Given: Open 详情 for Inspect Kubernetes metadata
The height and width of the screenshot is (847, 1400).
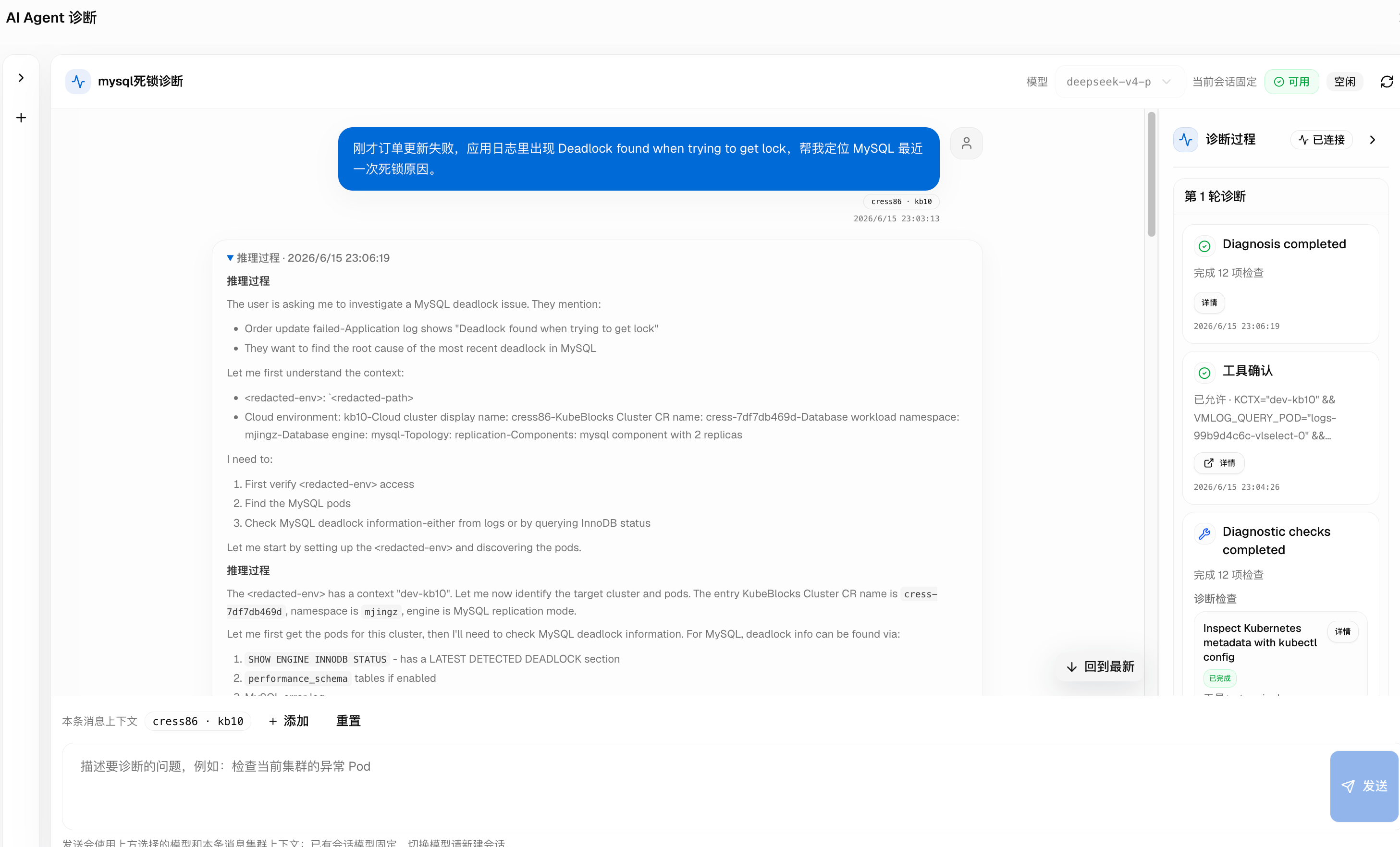Looking at the screenshot, I should click(x=1343, y=632).
